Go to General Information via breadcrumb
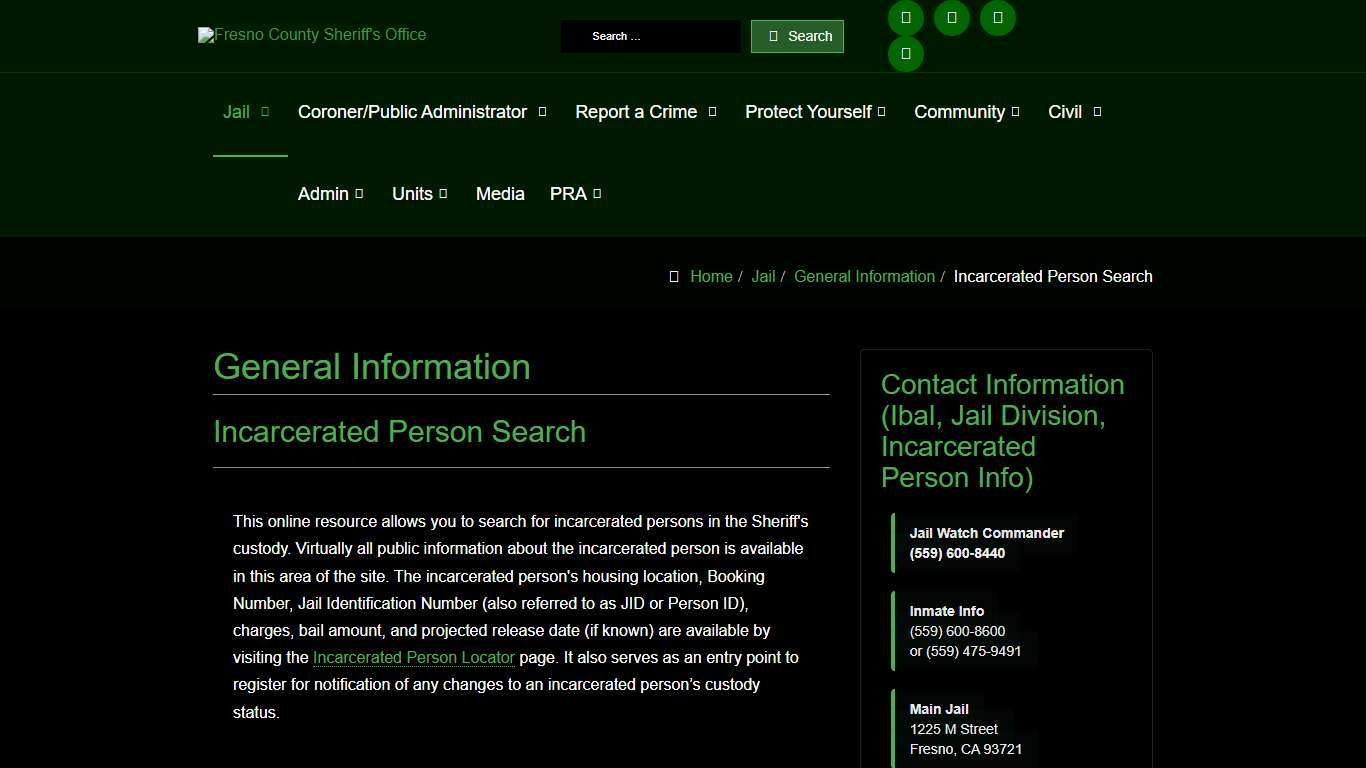 click(864, 276)
